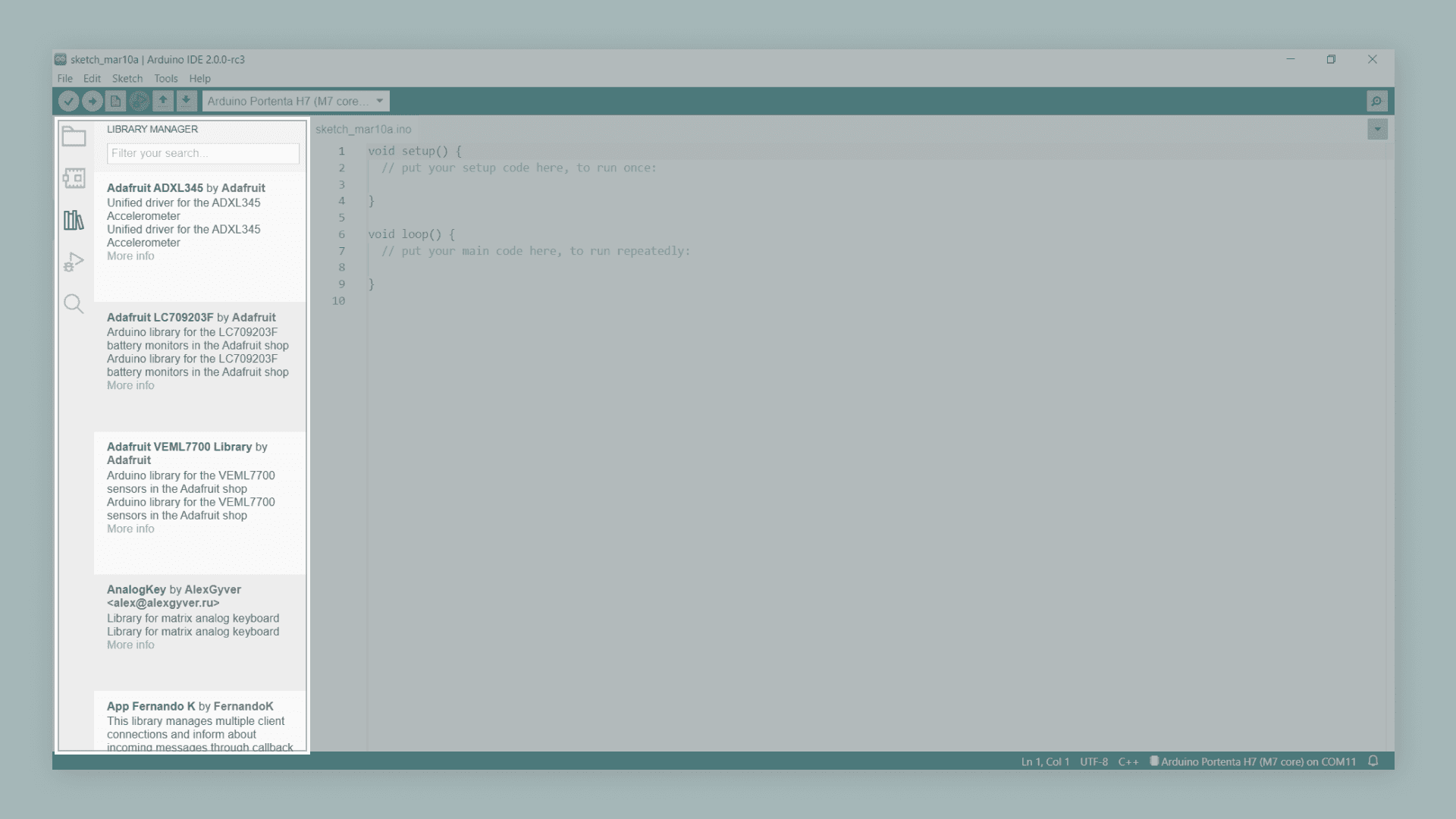Start the debugger from the toolbar

[139, 101]
